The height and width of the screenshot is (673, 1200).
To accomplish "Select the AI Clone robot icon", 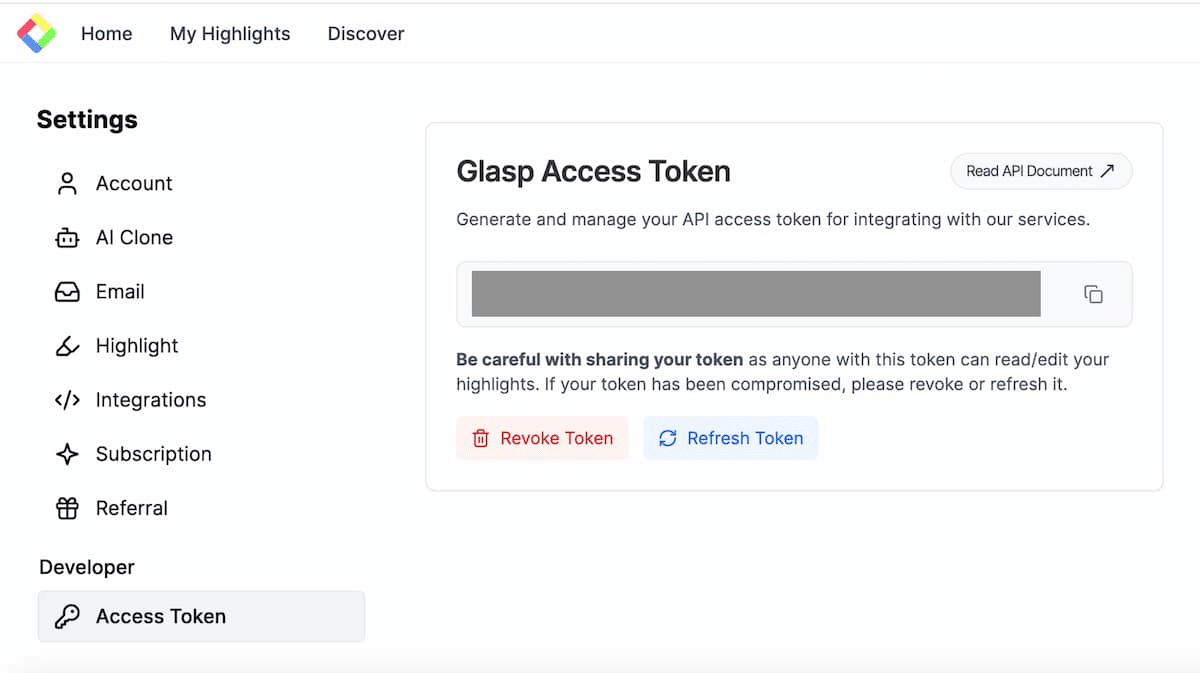I will (67, 237).
